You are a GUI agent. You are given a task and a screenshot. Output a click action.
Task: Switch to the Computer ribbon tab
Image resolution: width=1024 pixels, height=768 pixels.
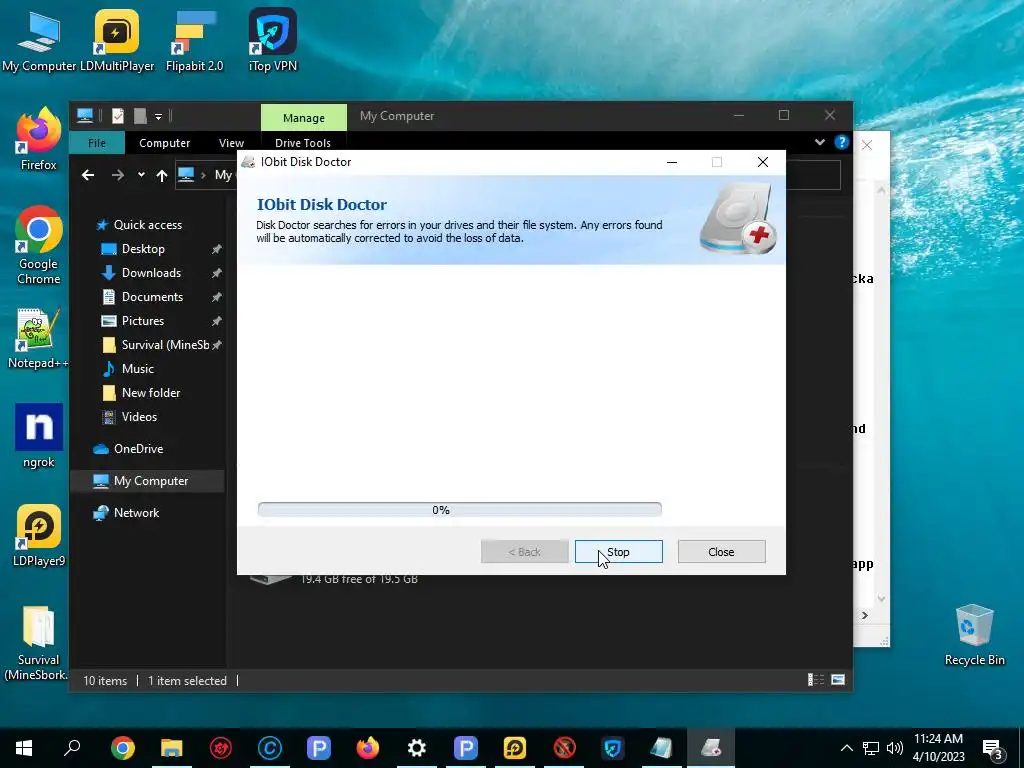pos(165,142)
